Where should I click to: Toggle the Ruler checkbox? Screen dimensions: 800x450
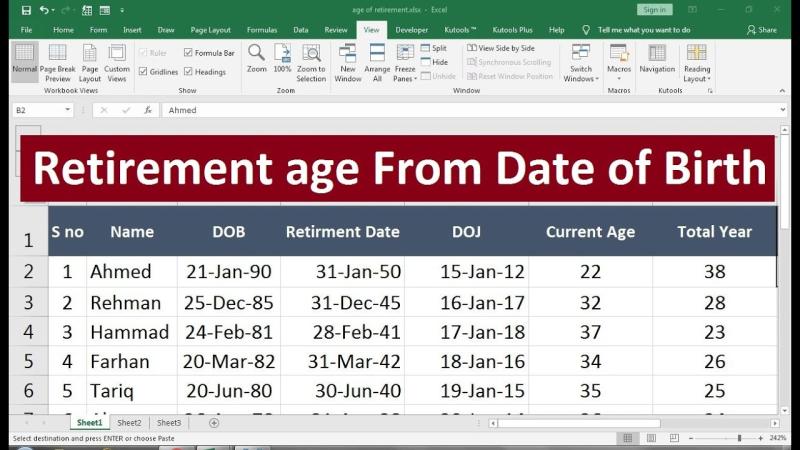click(x=143, y=53)
